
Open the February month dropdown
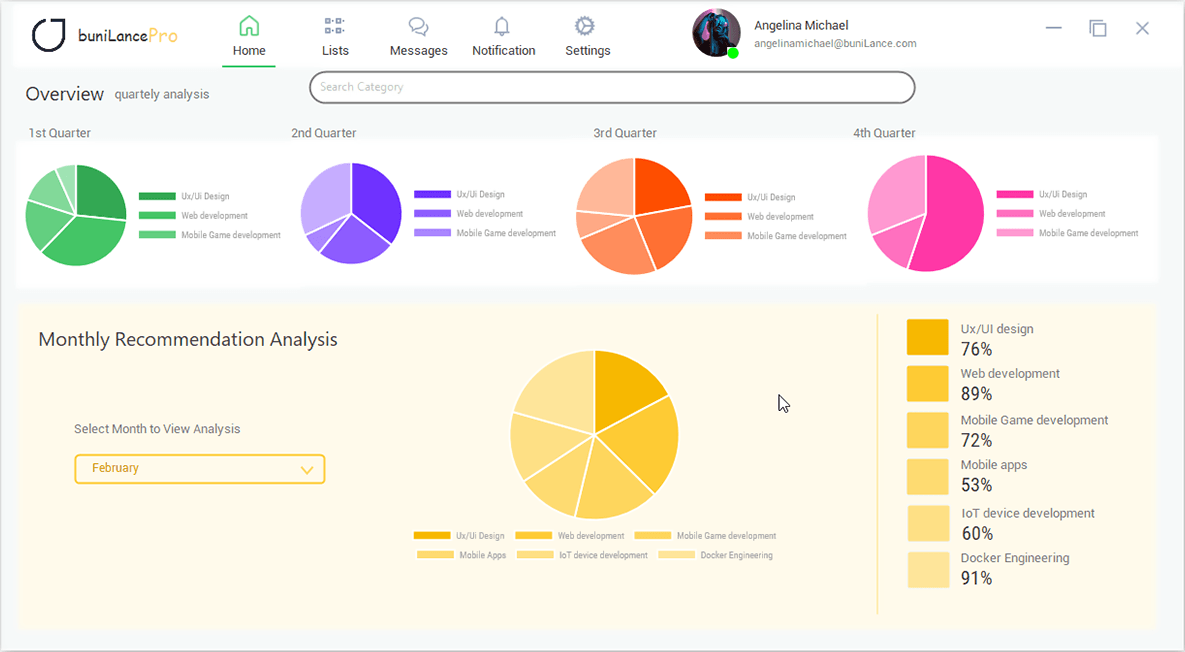(x=199, y=468)
